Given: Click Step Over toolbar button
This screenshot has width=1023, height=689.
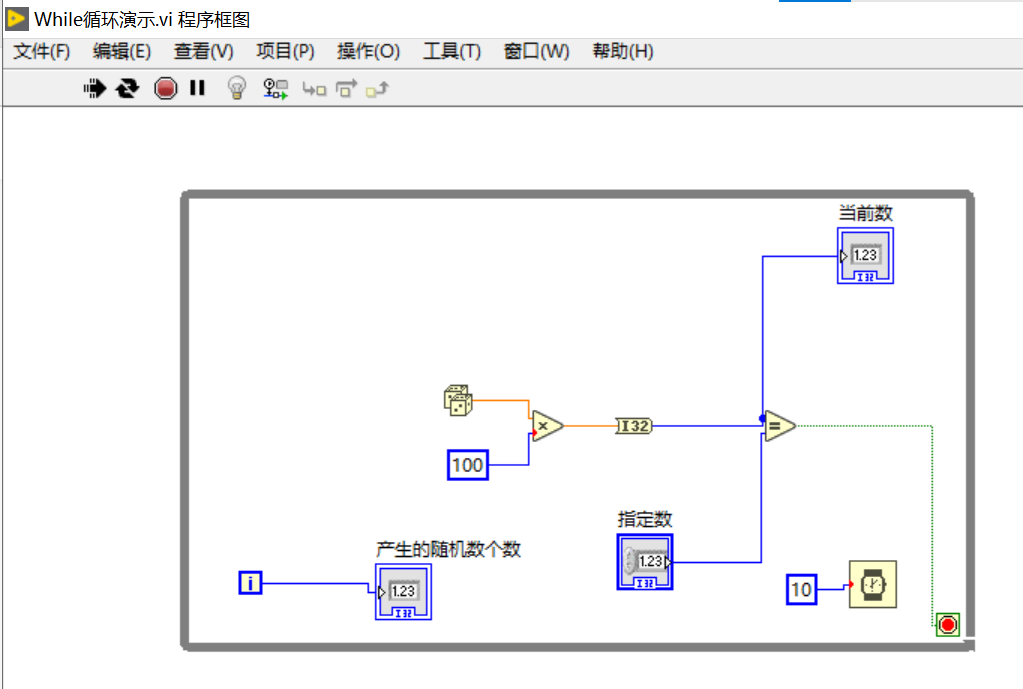Looking at the screenshot, I should coord(346,88).
